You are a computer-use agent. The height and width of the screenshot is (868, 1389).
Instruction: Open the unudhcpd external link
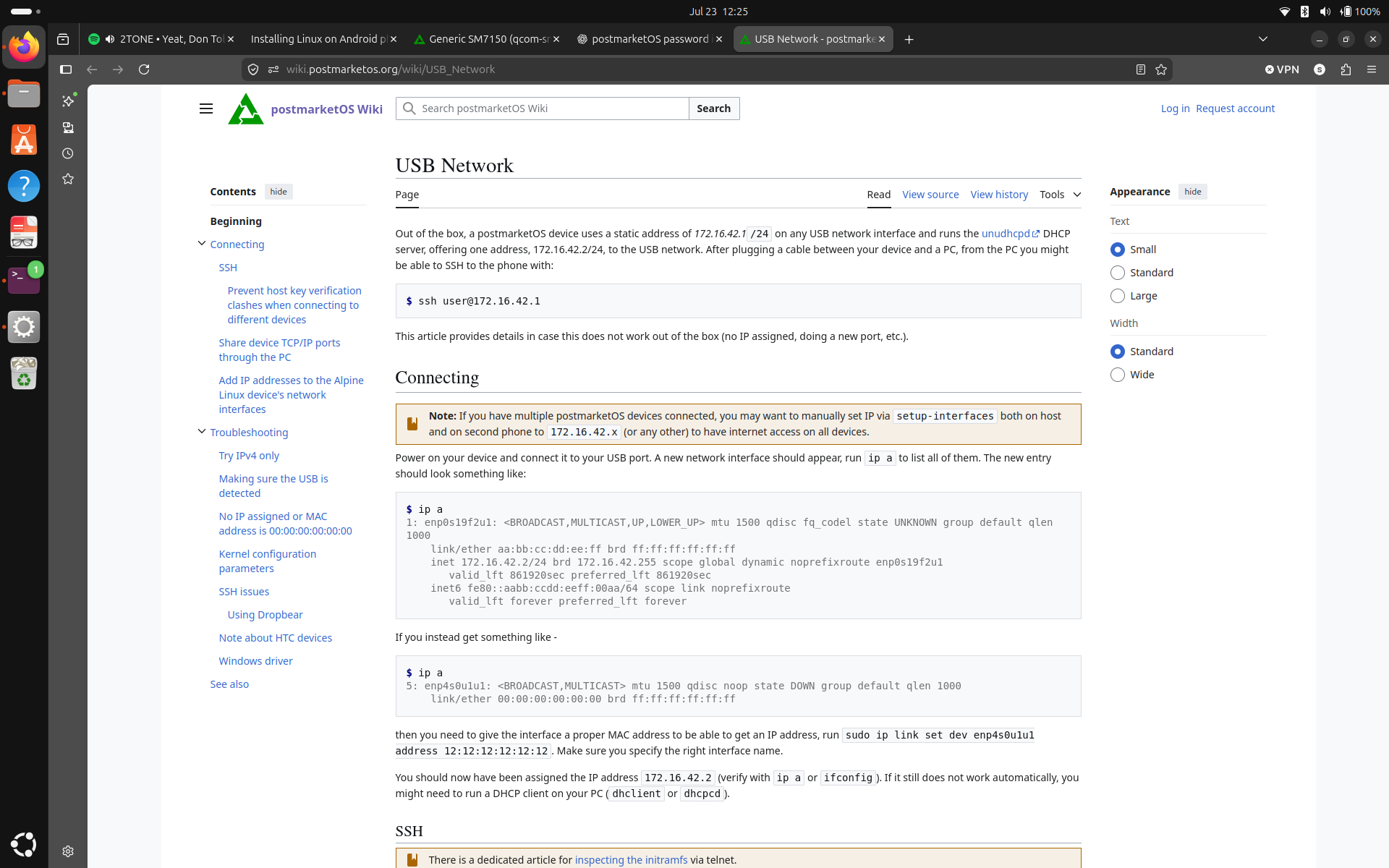(x=1010, y=234)
